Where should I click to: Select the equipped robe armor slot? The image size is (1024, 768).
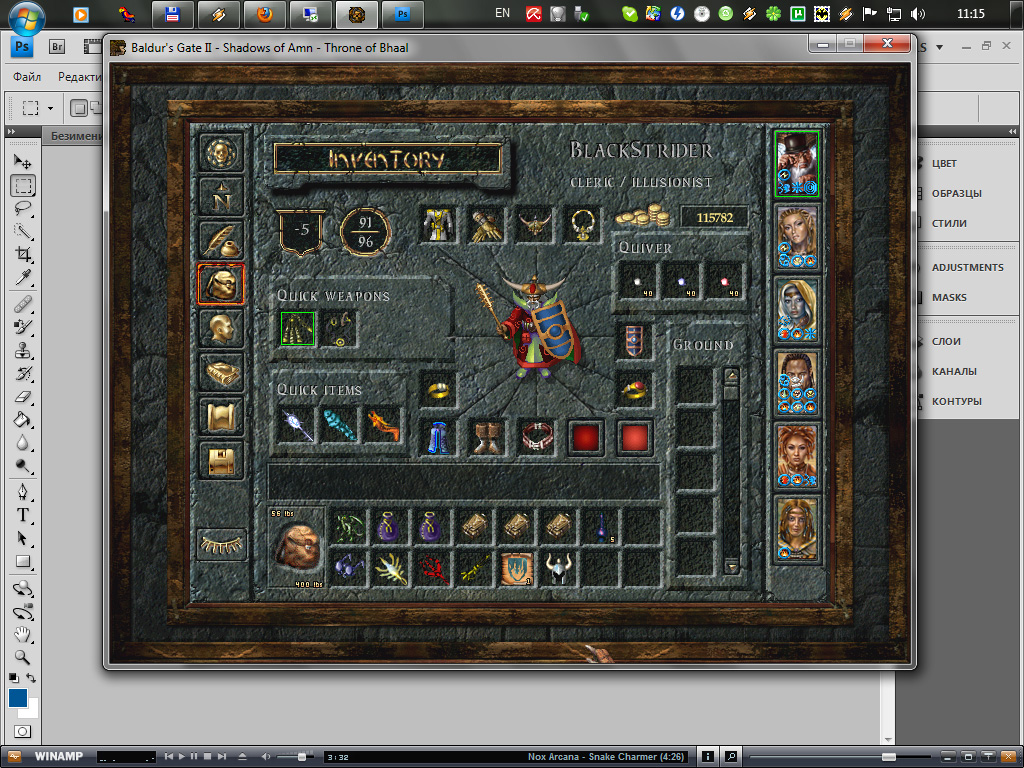coord(438,225)
